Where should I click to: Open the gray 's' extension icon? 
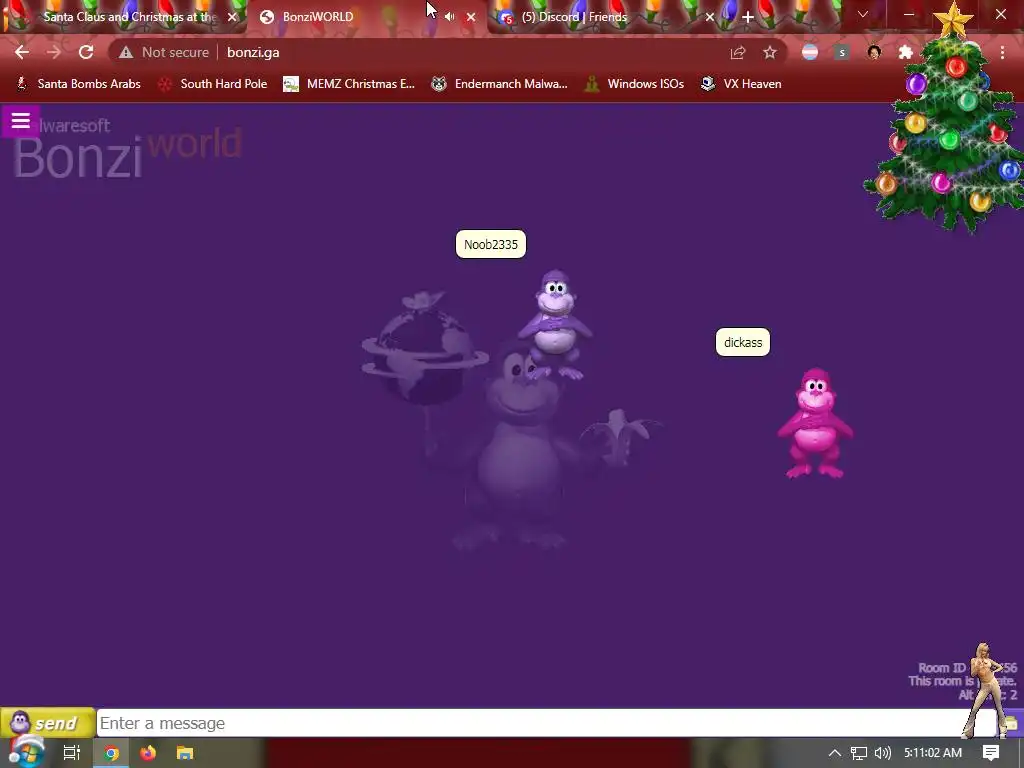tap(842, 52)
